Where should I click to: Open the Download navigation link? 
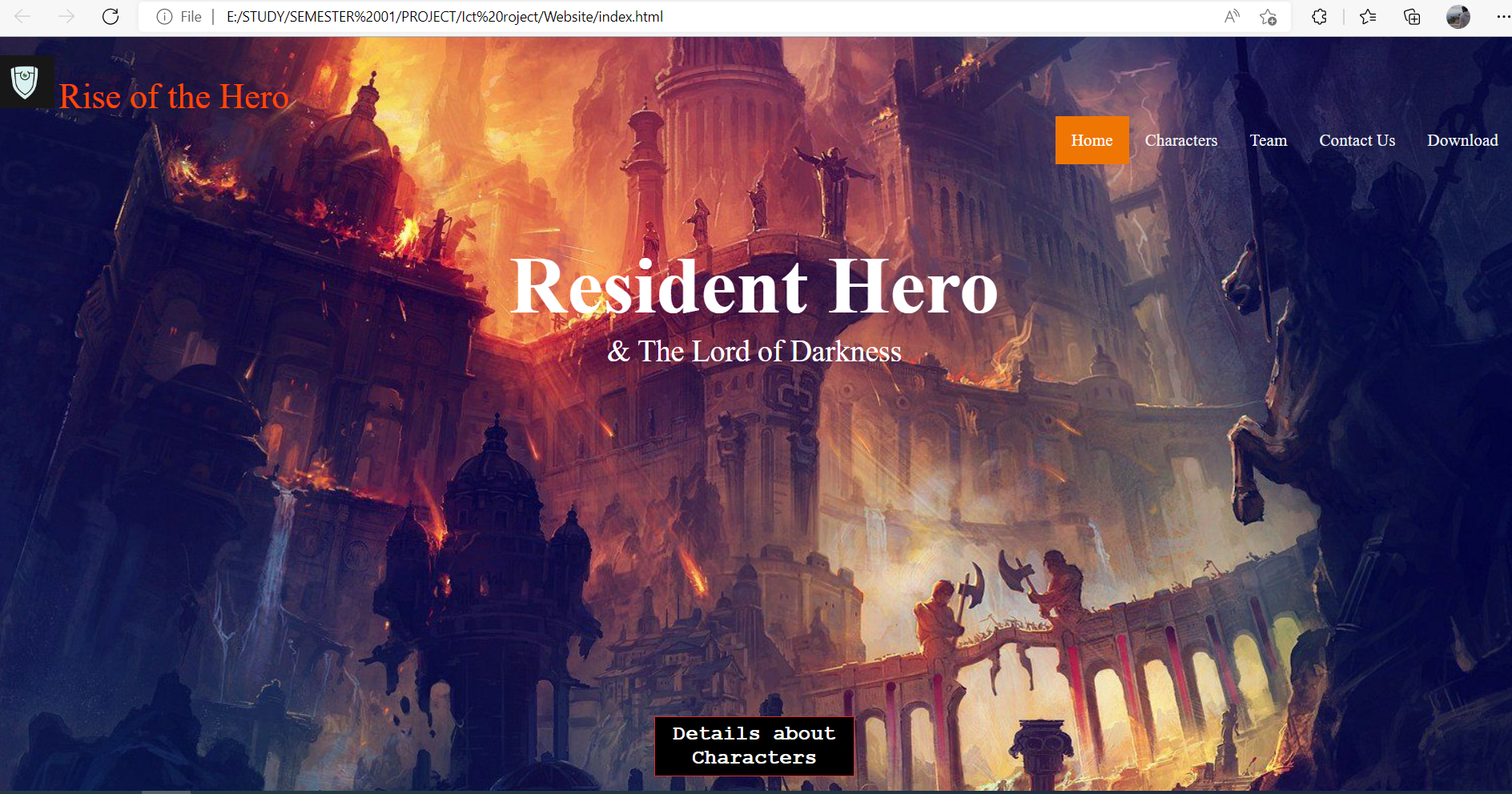1462,140
